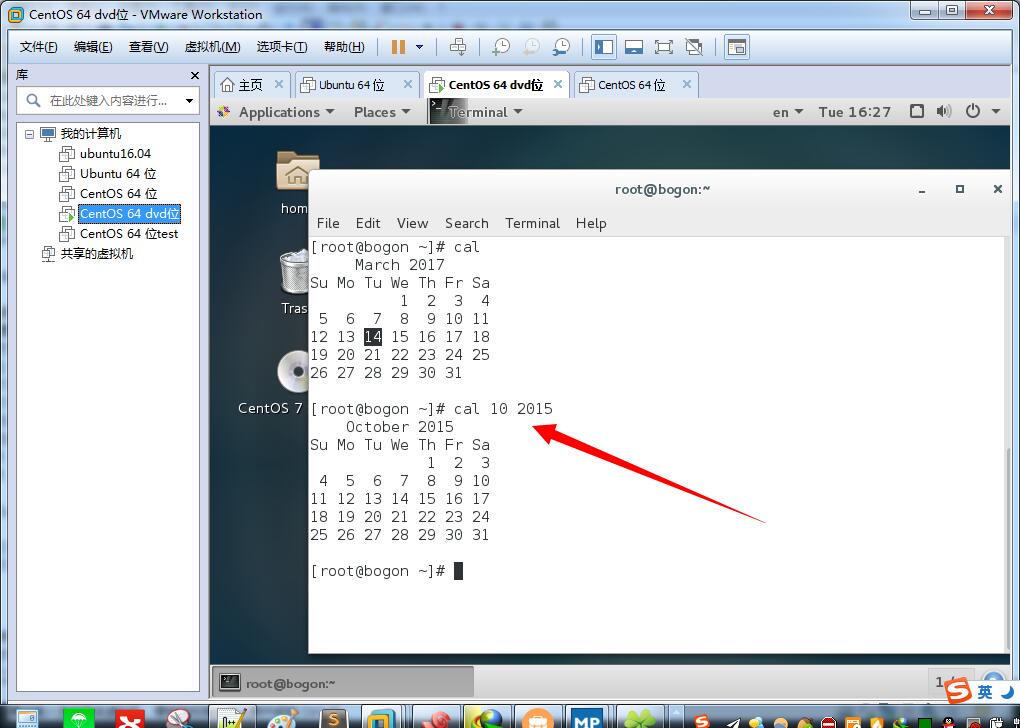Open the MP taskbar icon
This screenshot has width=1020, height=728.
click(586, 718)
